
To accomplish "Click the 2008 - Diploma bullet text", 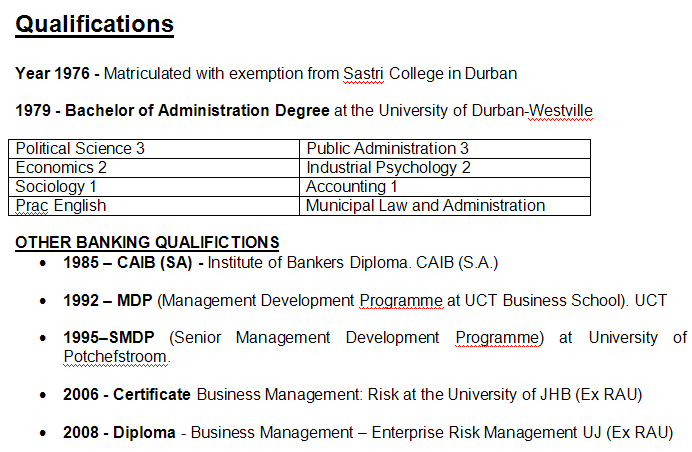I will click(119, 433).
